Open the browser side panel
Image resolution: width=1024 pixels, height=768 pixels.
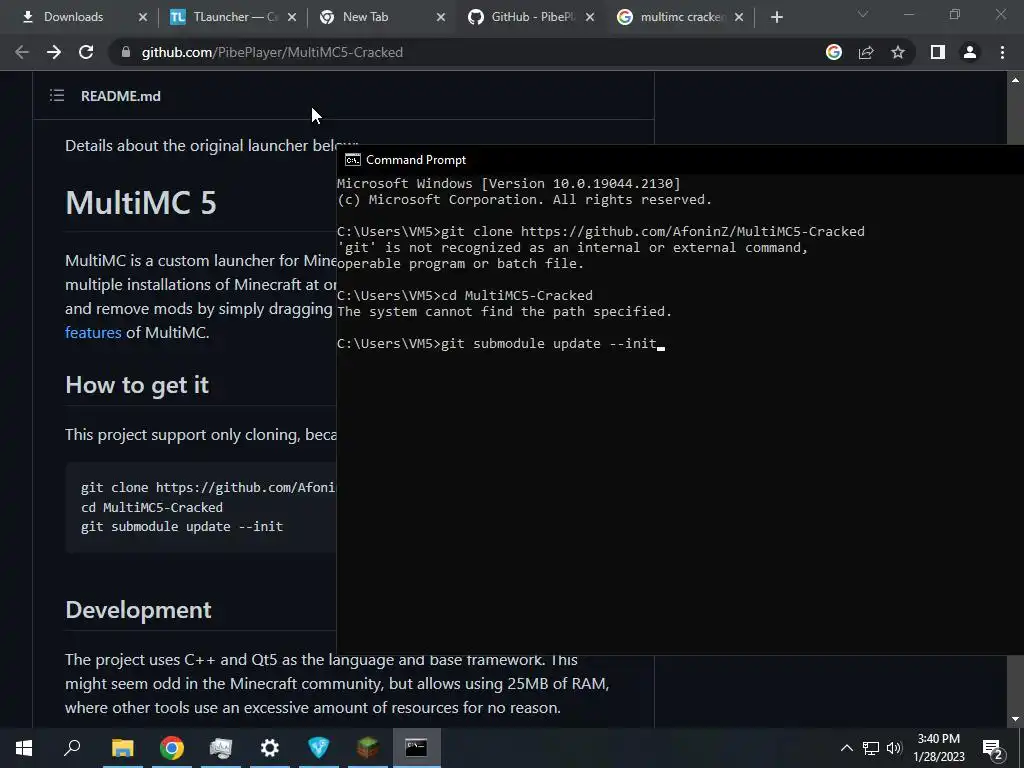[938, 52]
